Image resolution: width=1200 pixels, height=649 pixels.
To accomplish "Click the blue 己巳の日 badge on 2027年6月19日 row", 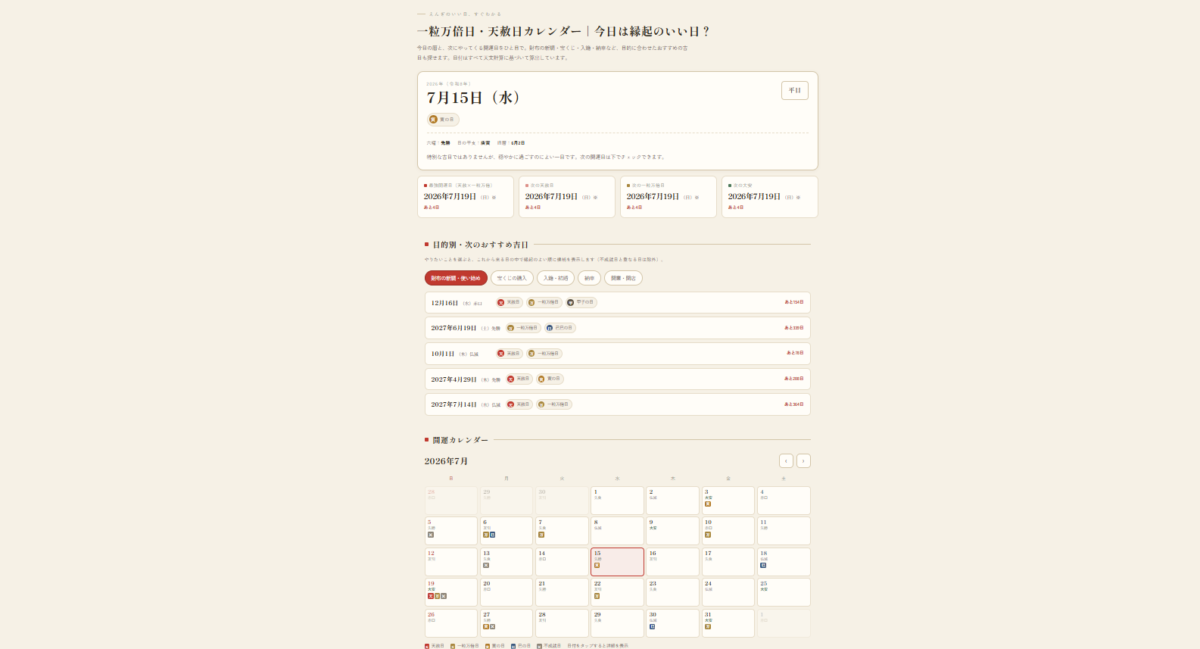I will pyautogui.click(x=560, y=328).
